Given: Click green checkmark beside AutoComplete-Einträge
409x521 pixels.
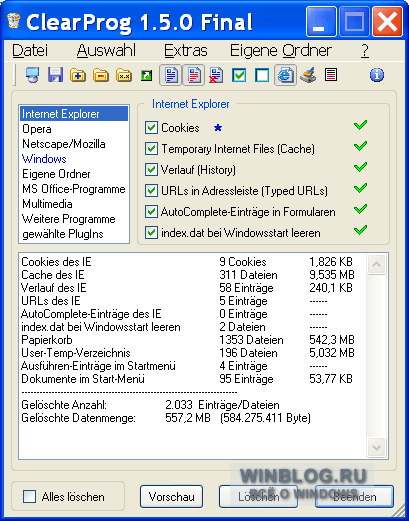Looking at the screenshot, I should pos(360,209).
